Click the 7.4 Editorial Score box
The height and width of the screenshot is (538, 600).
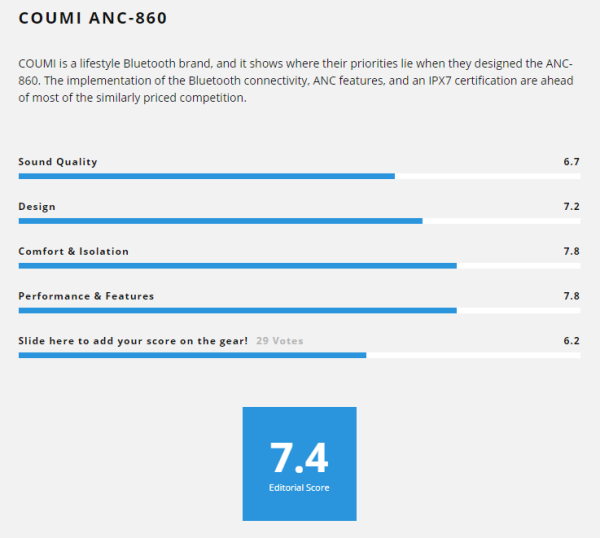click(x=300, y=464)
